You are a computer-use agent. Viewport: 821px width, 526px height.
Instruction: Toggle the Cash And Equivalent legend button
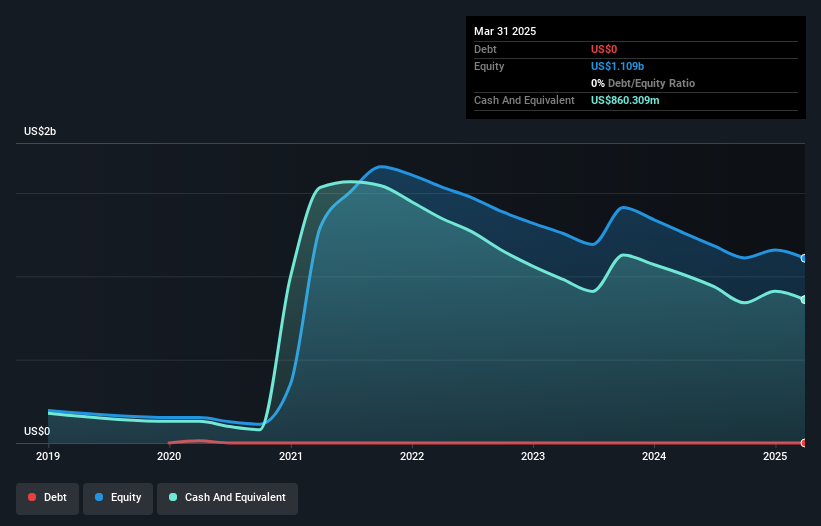point(227,498)
